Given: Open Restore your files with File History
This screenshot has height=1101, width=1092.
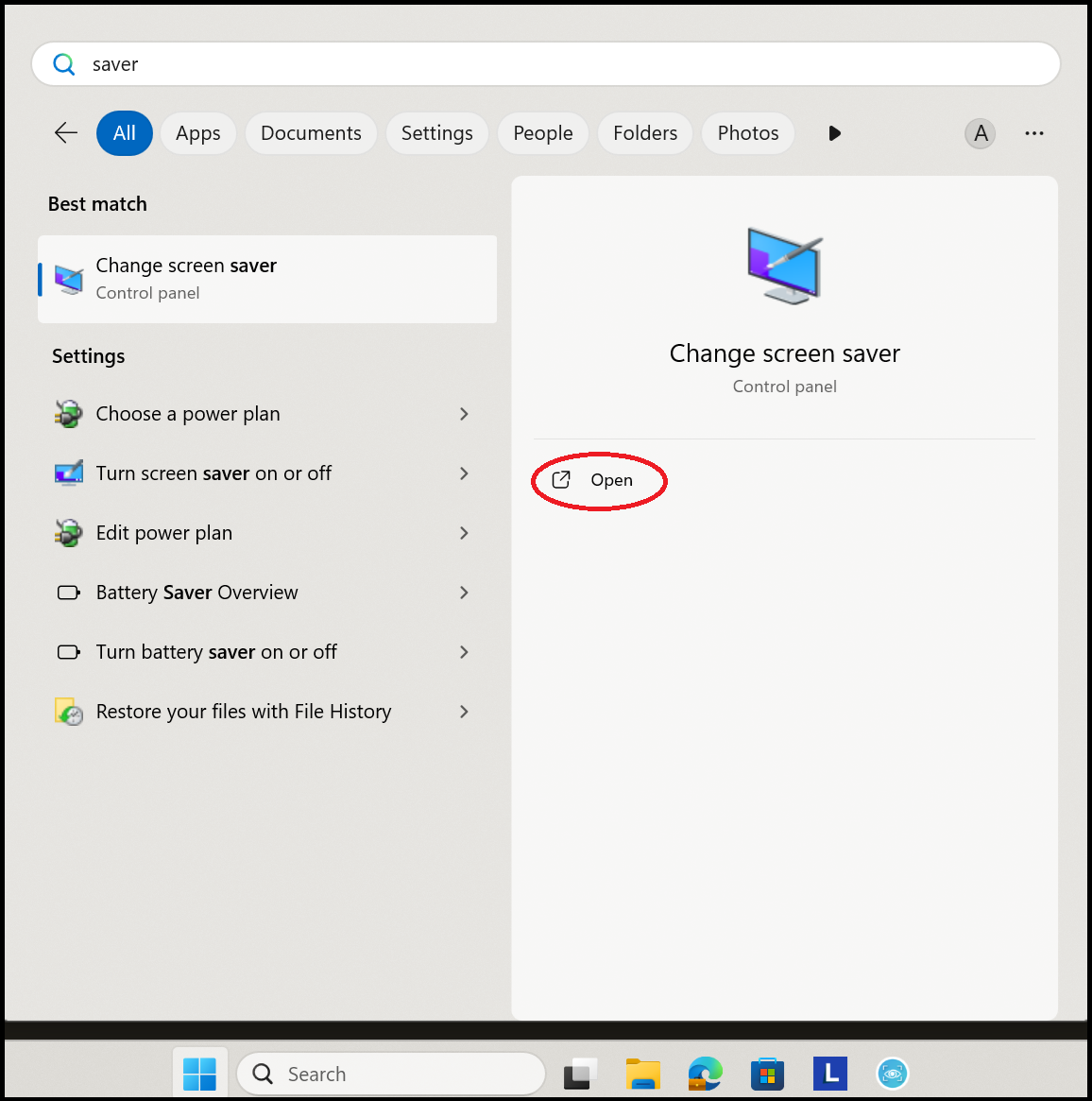Looking at the screenshot, I should 244,712.
